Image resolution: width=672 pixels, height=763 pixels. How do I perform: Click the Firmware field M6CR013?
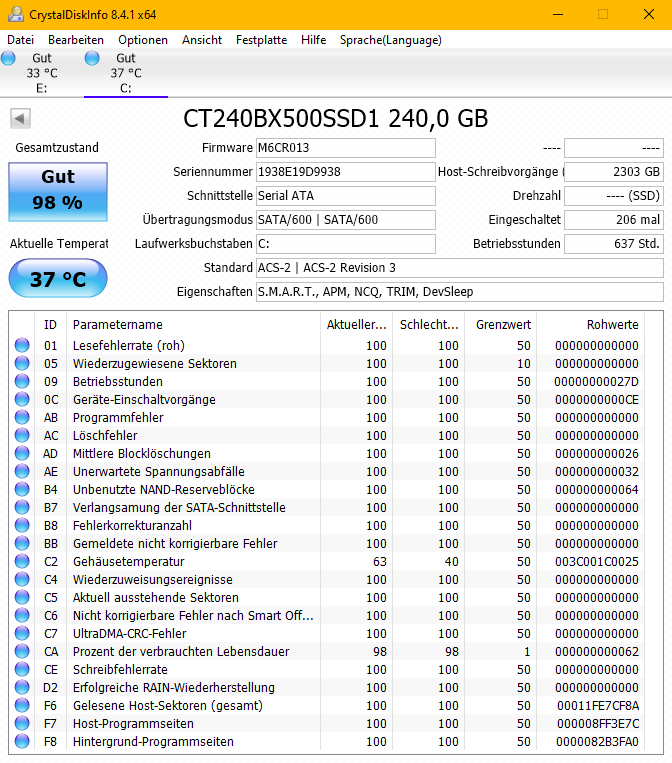(x=345, y=148)
